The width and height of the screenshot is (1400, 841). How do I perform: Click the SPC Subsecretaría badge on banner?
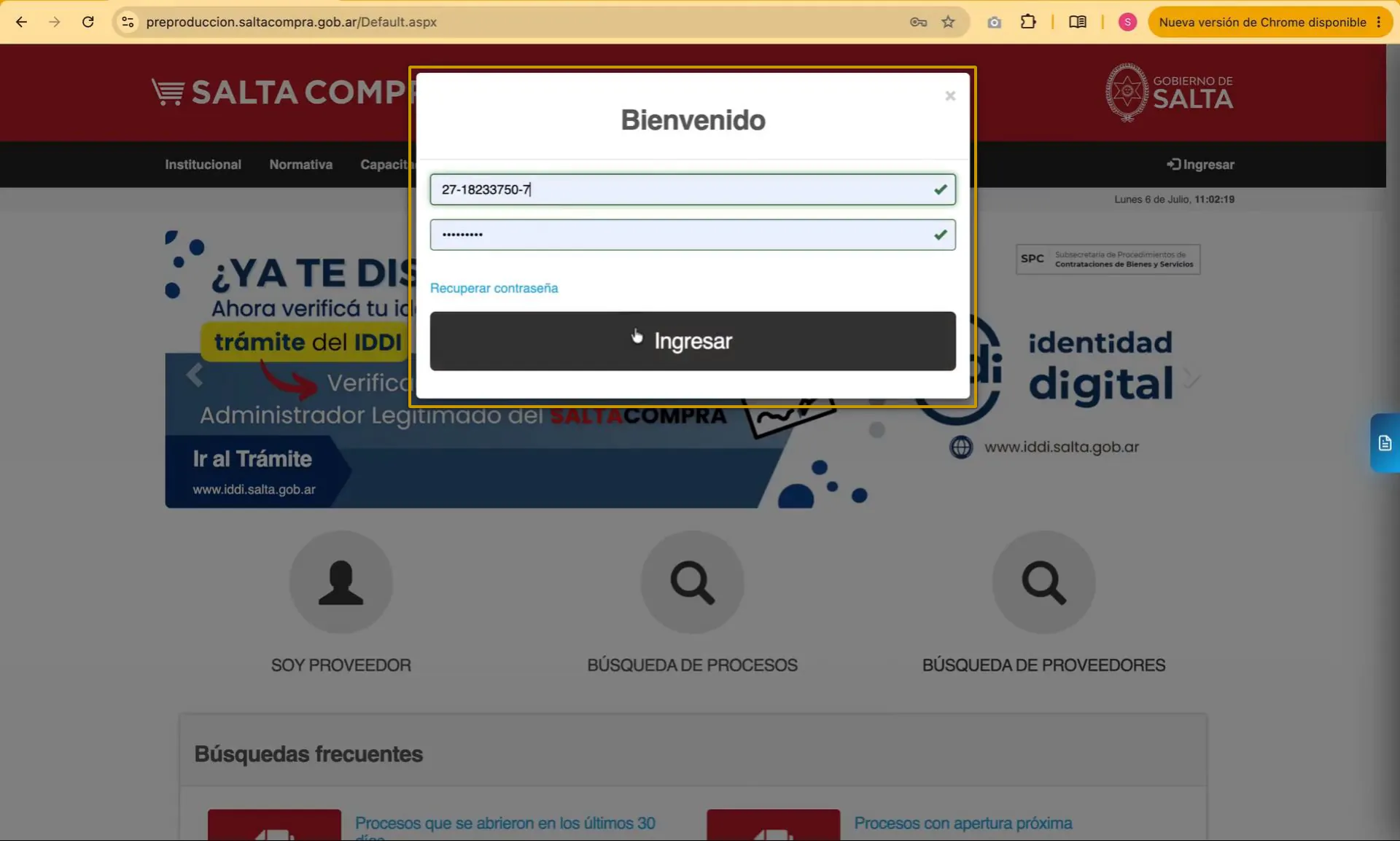[x=1108, y=259]
